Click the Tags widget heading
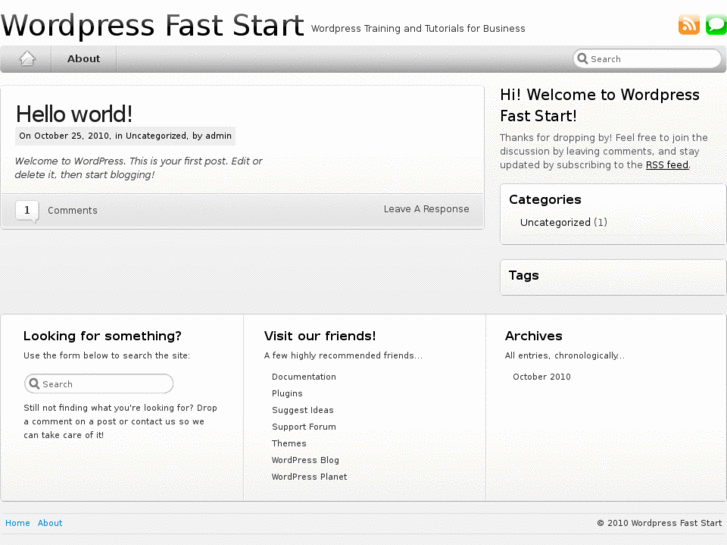This screenshot has height=545, width=727. (x=523, y=276)
